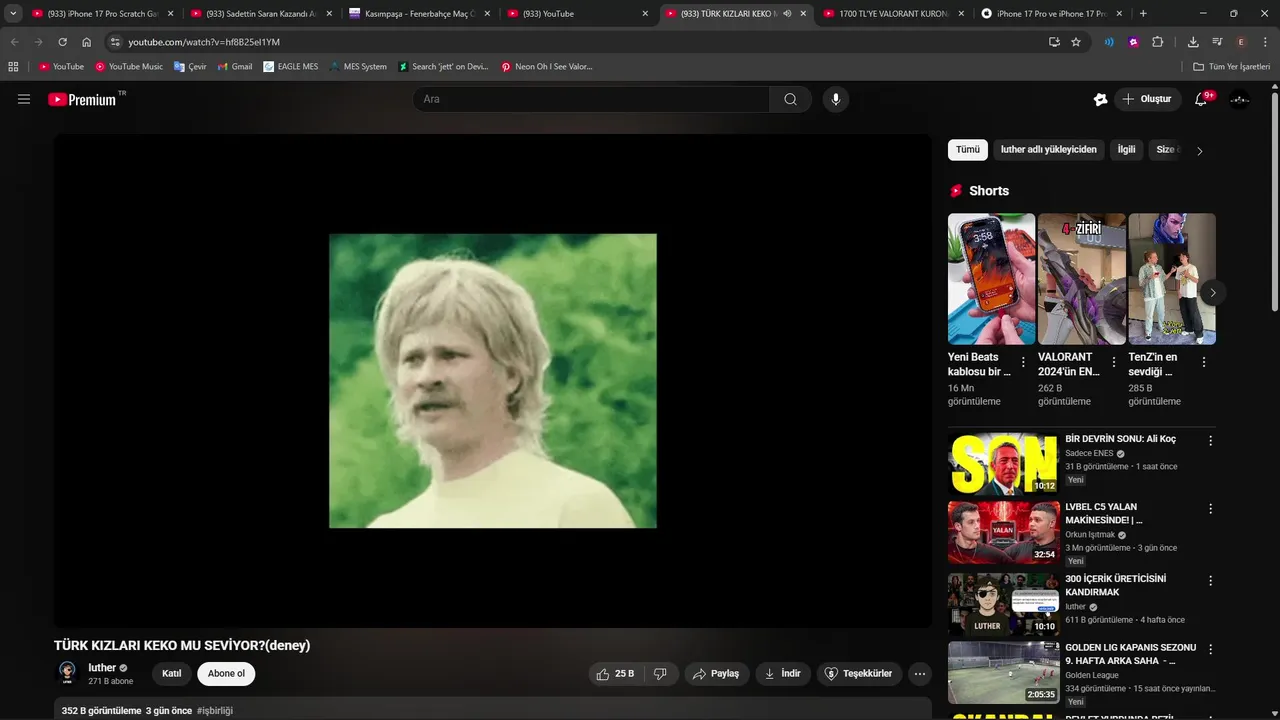
Task: Click the search magnifier button
Action: [x=791, y=99]
